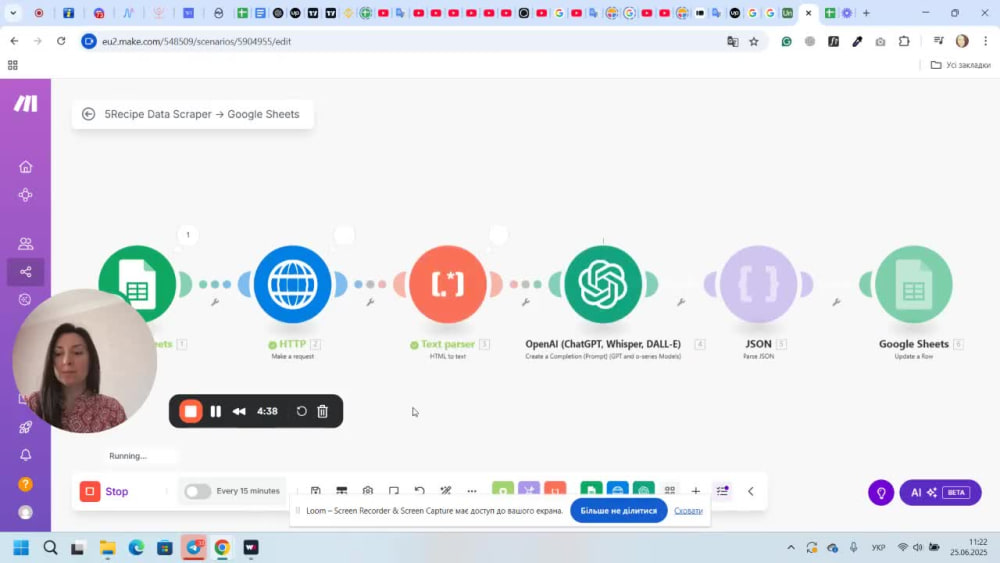Viewport: 1000px width, 563px height.
Task: Open the orange Help question mark
Action: (26, 484)
